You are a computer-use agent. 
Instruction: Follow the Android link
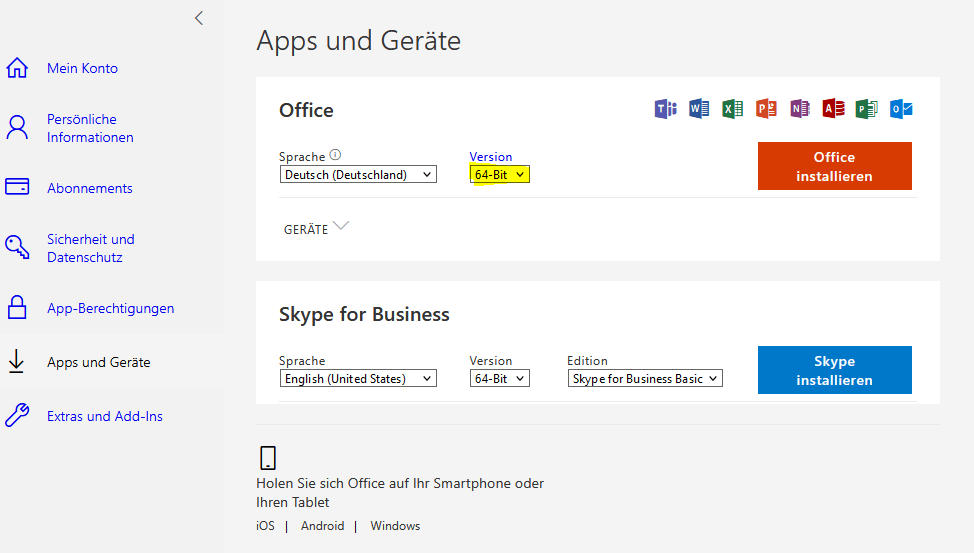coord(322,526)
